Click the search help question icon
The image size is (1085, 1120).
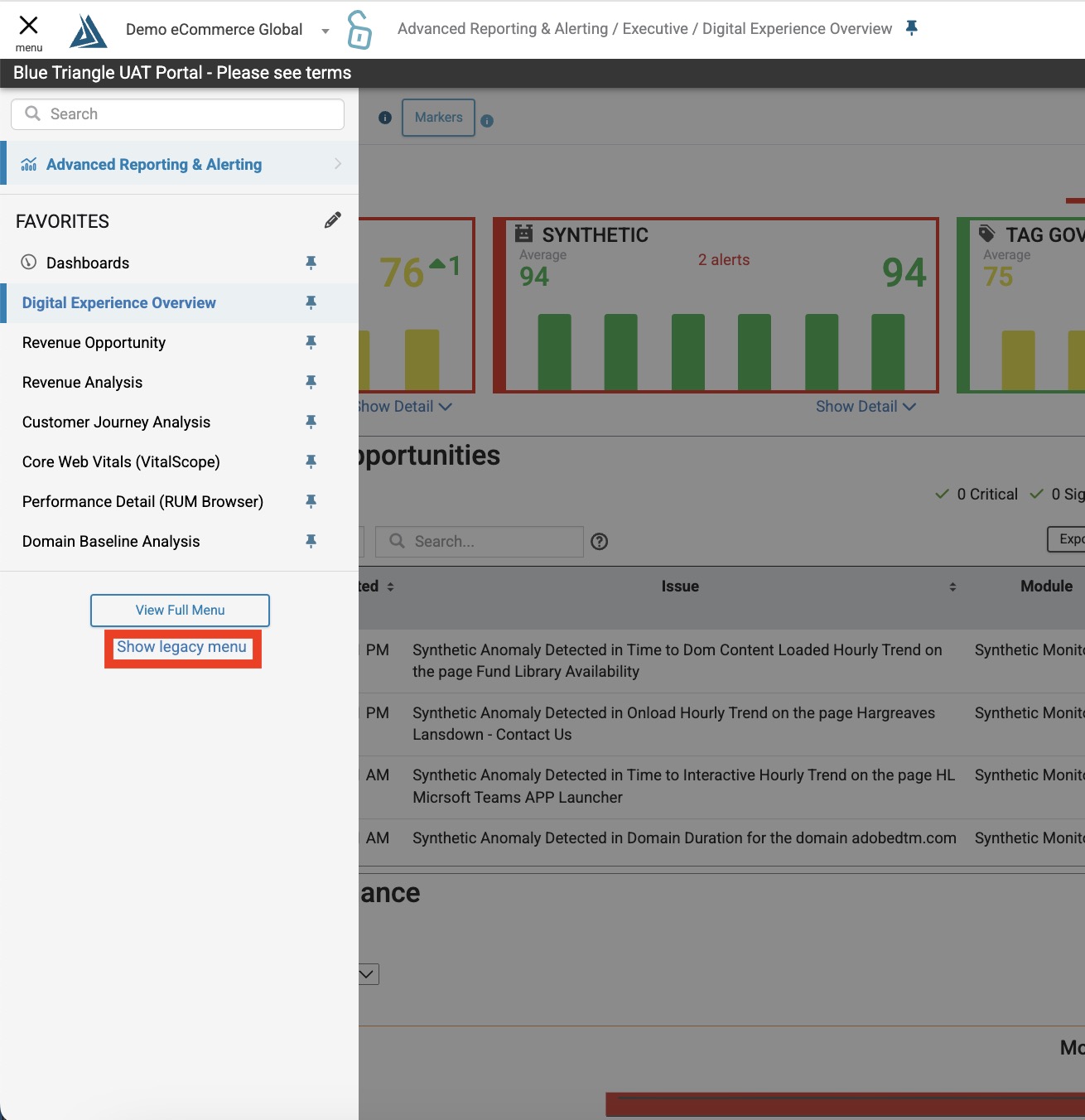pyautogui.click(x=600, y=542)
